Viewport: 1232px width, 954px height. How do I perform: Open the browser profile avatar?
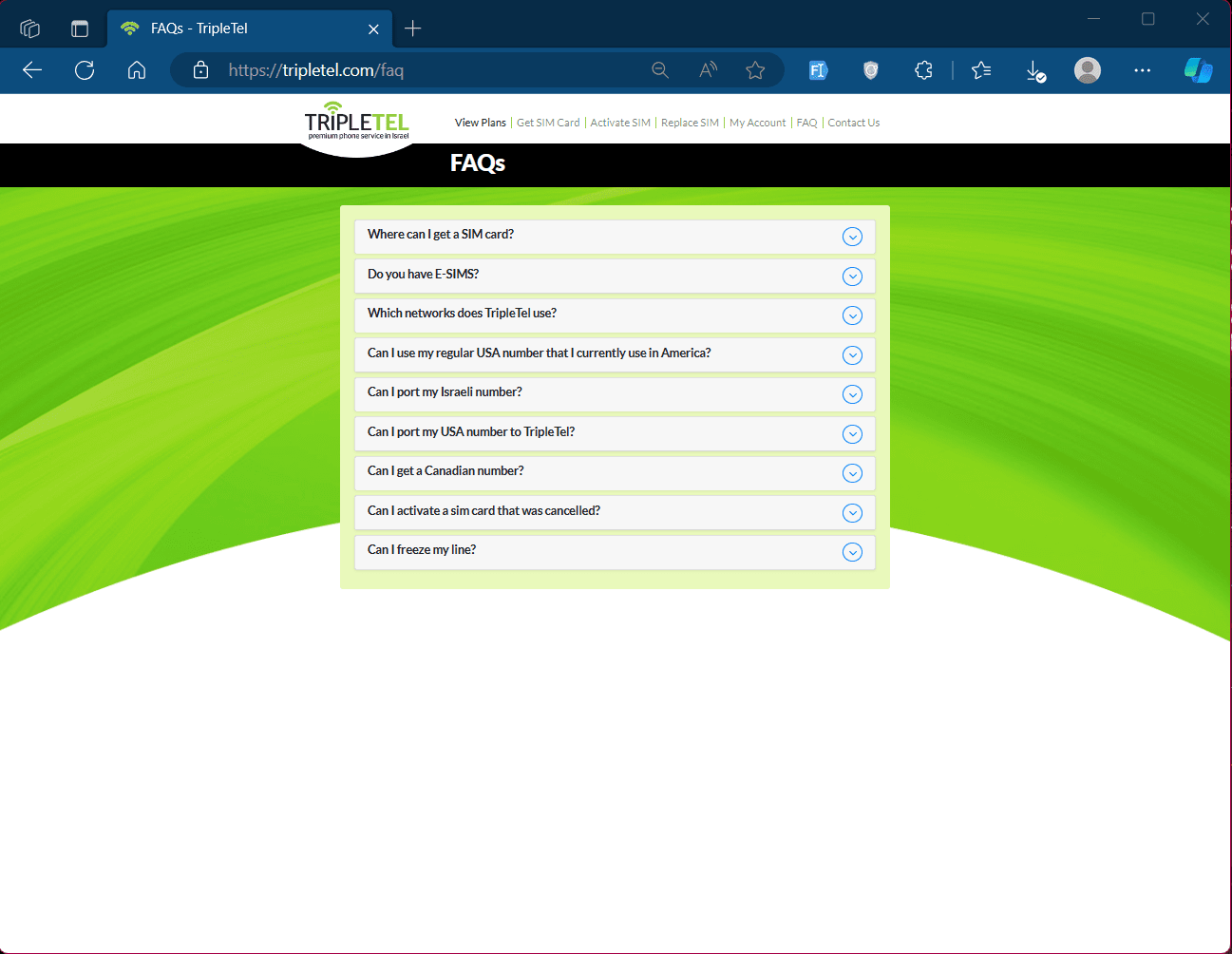click(x=1088, y=70)
